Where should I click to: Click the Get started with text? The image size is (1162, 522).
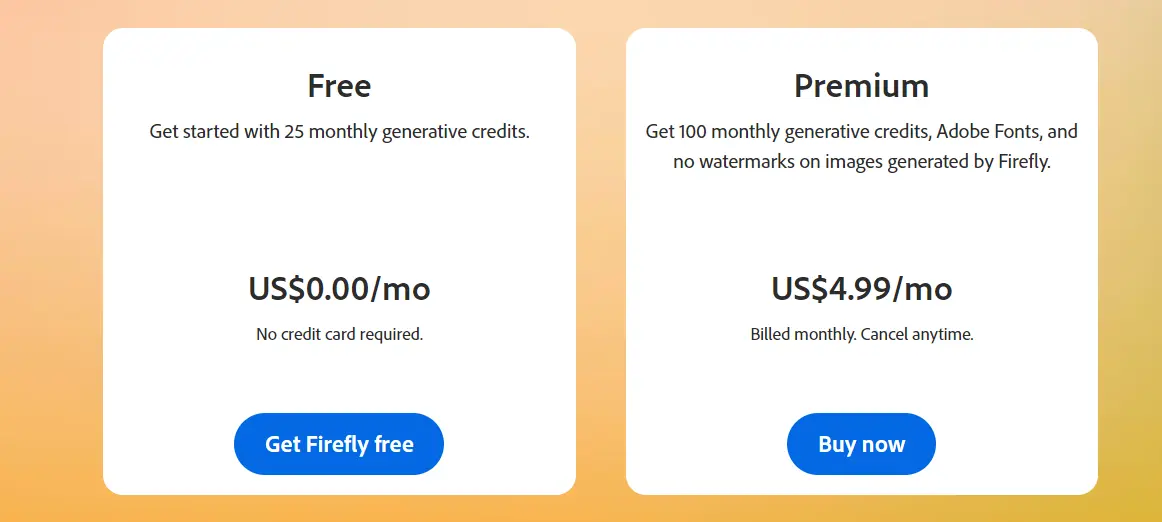(214, 132)
